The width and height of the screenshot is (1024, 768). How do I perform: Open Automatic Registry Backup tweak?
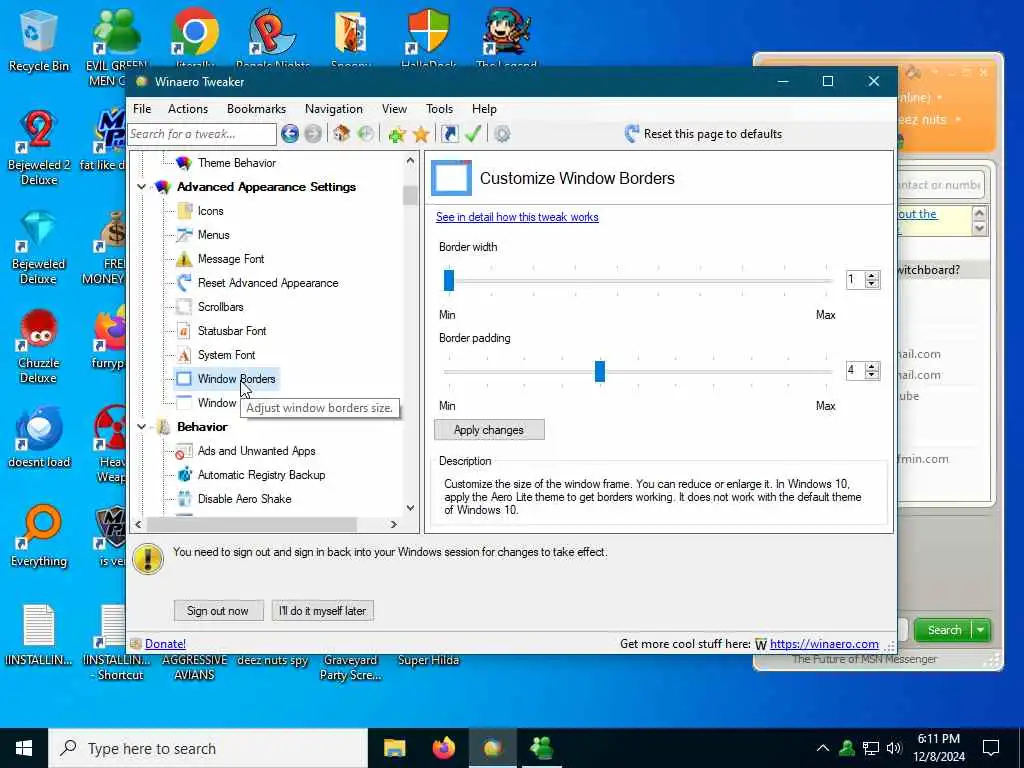261,475
